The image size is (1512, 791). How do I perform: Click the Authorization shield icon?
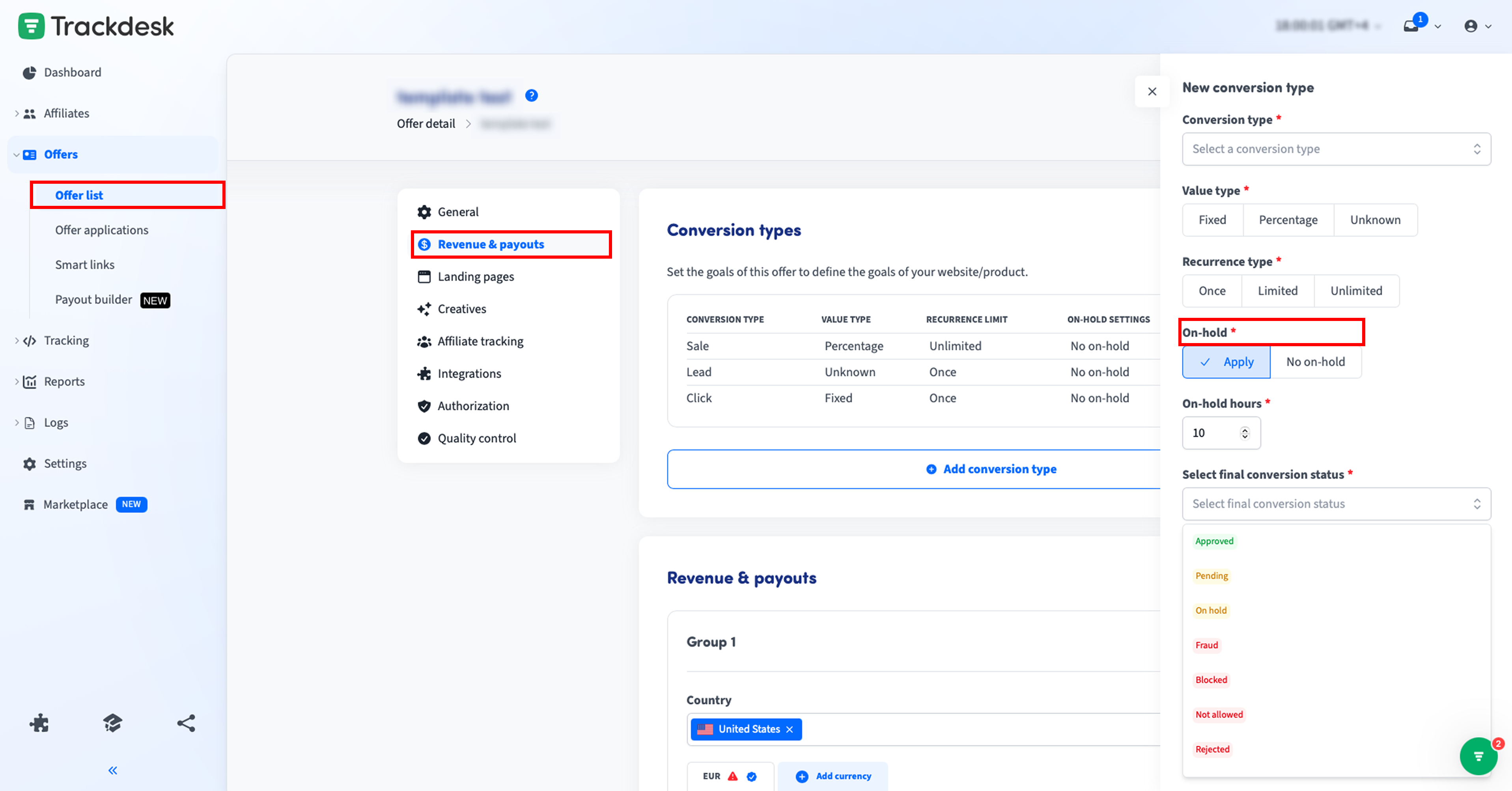pos(424,406)
